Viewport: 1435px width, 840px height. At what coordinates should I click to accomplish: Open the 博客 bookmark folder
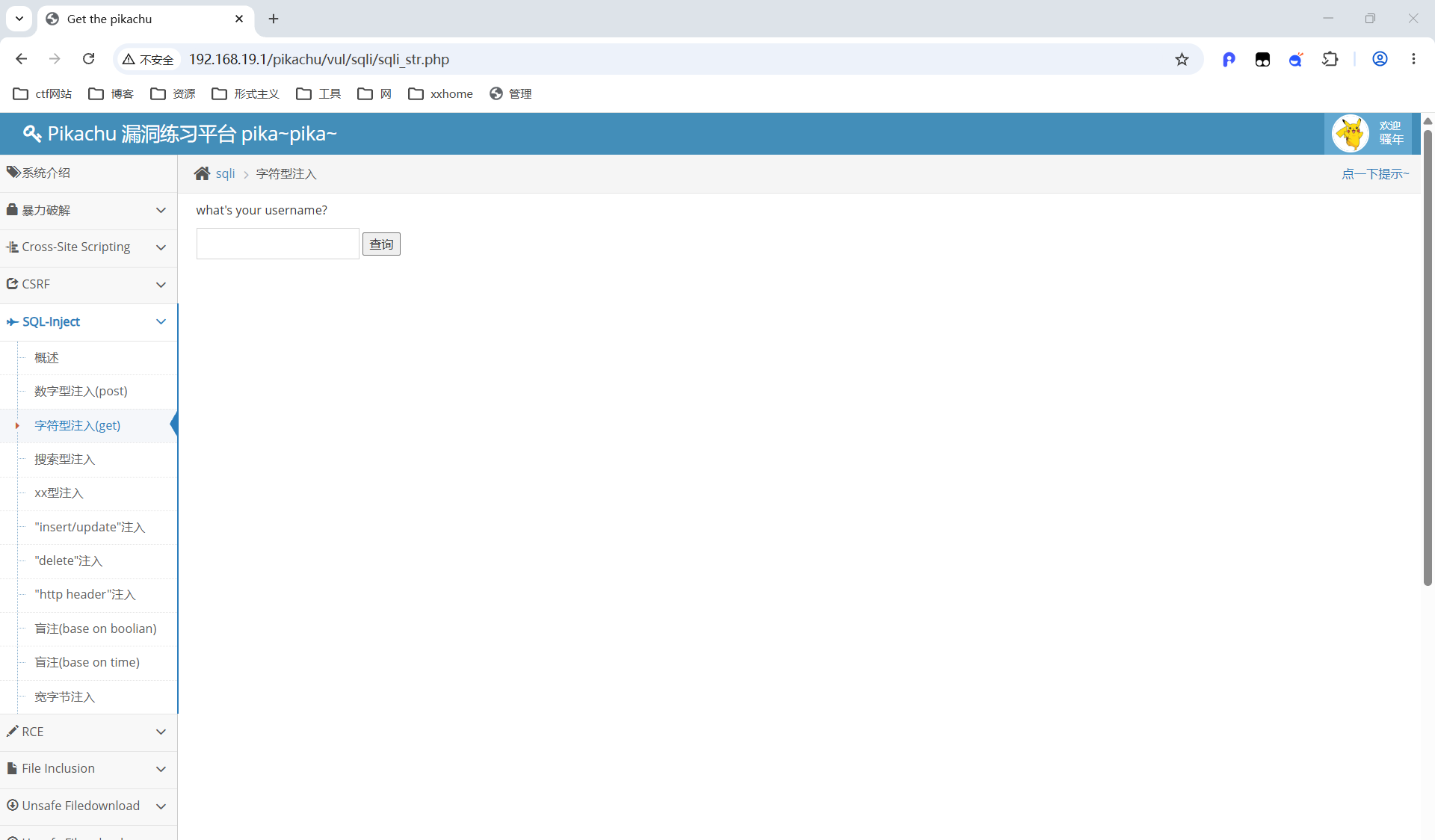pyautogui.click(x=111, y=93)
